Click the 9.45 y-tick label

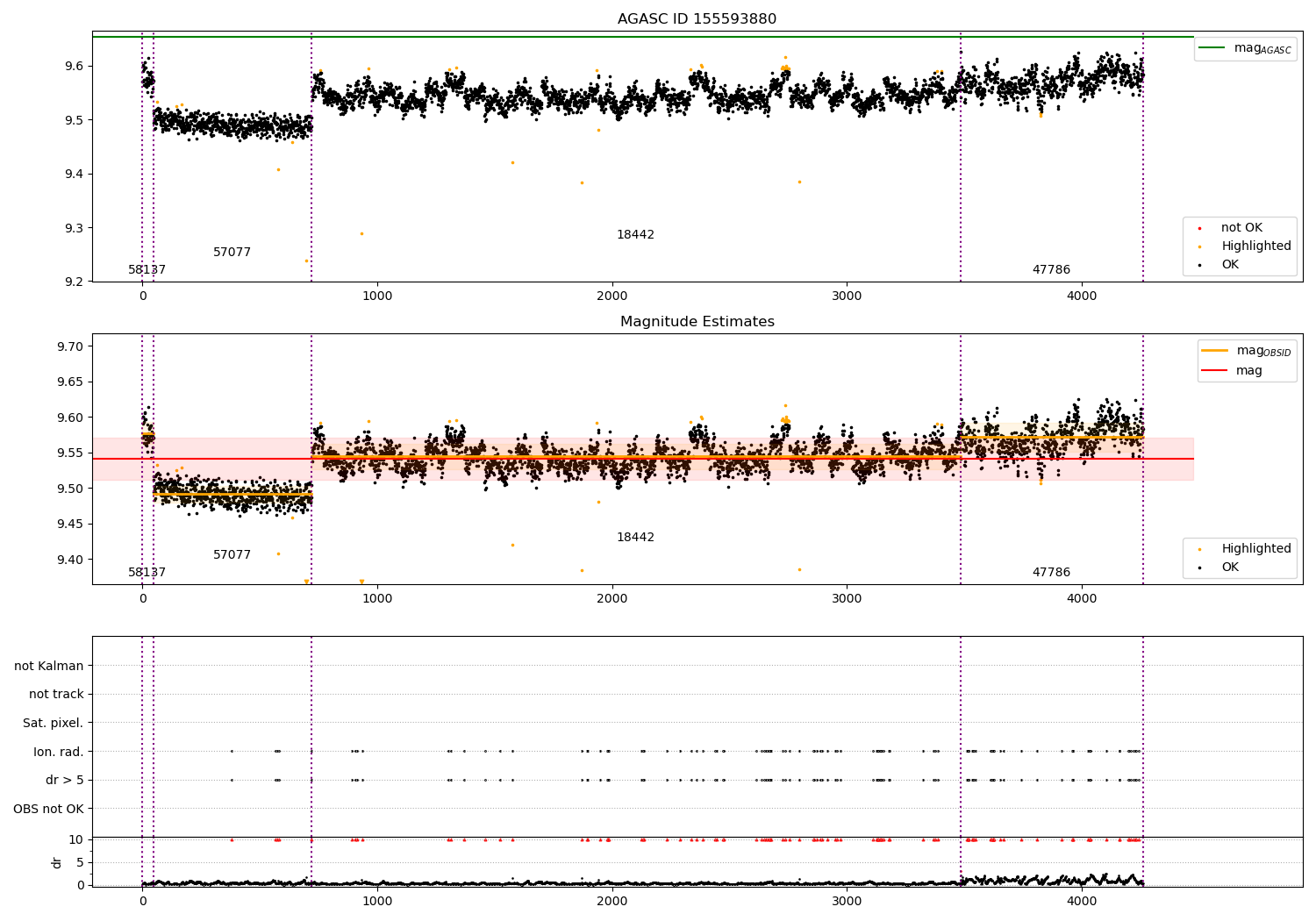[x=71, y=525]
